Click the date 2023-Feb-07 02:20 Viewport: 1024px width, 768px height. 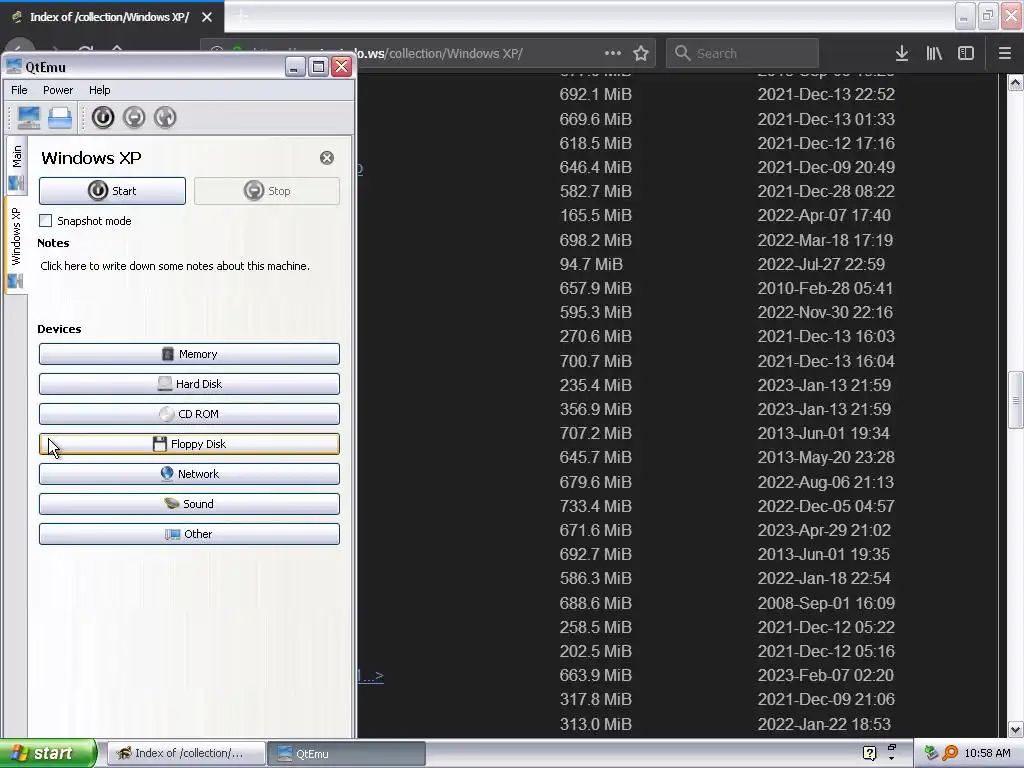pyautogui.click(x=825, y=675)
